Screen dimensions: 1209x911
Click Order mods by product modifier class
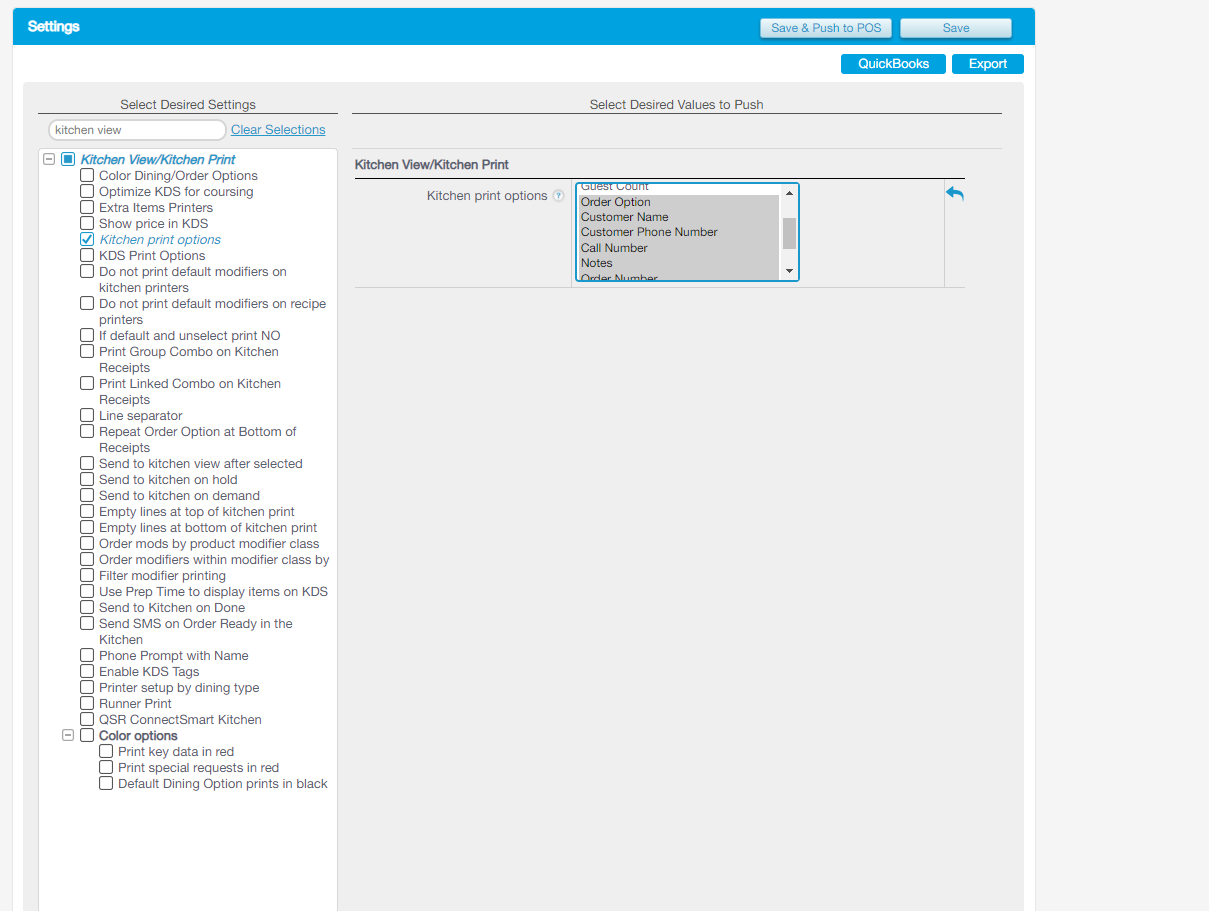click(209, 543)
